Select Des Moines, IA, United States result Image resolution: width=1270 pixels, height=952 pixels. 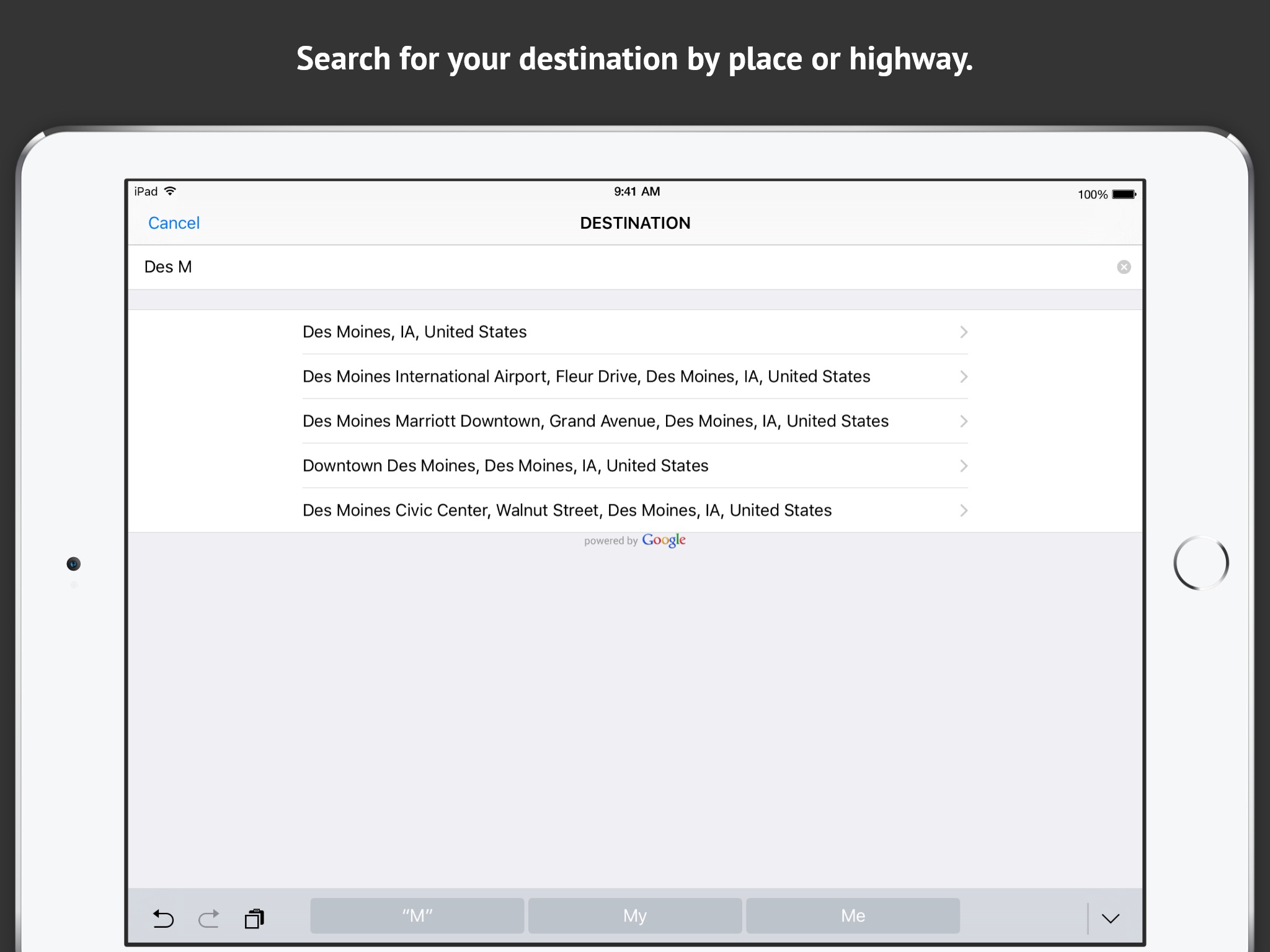pos(414,332)
